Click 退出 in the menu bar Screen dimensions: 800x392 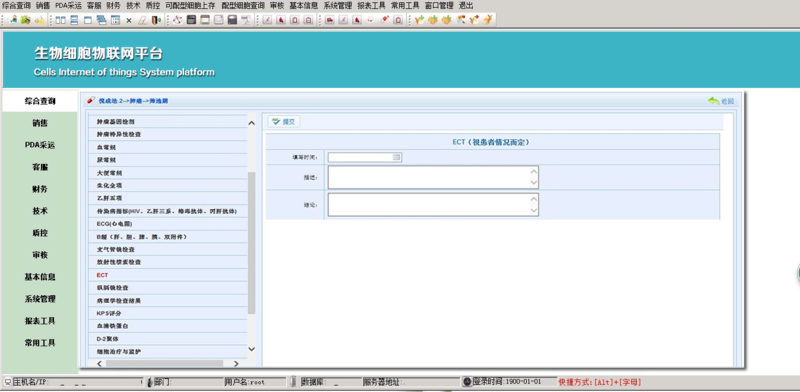[x=466, y=6]
